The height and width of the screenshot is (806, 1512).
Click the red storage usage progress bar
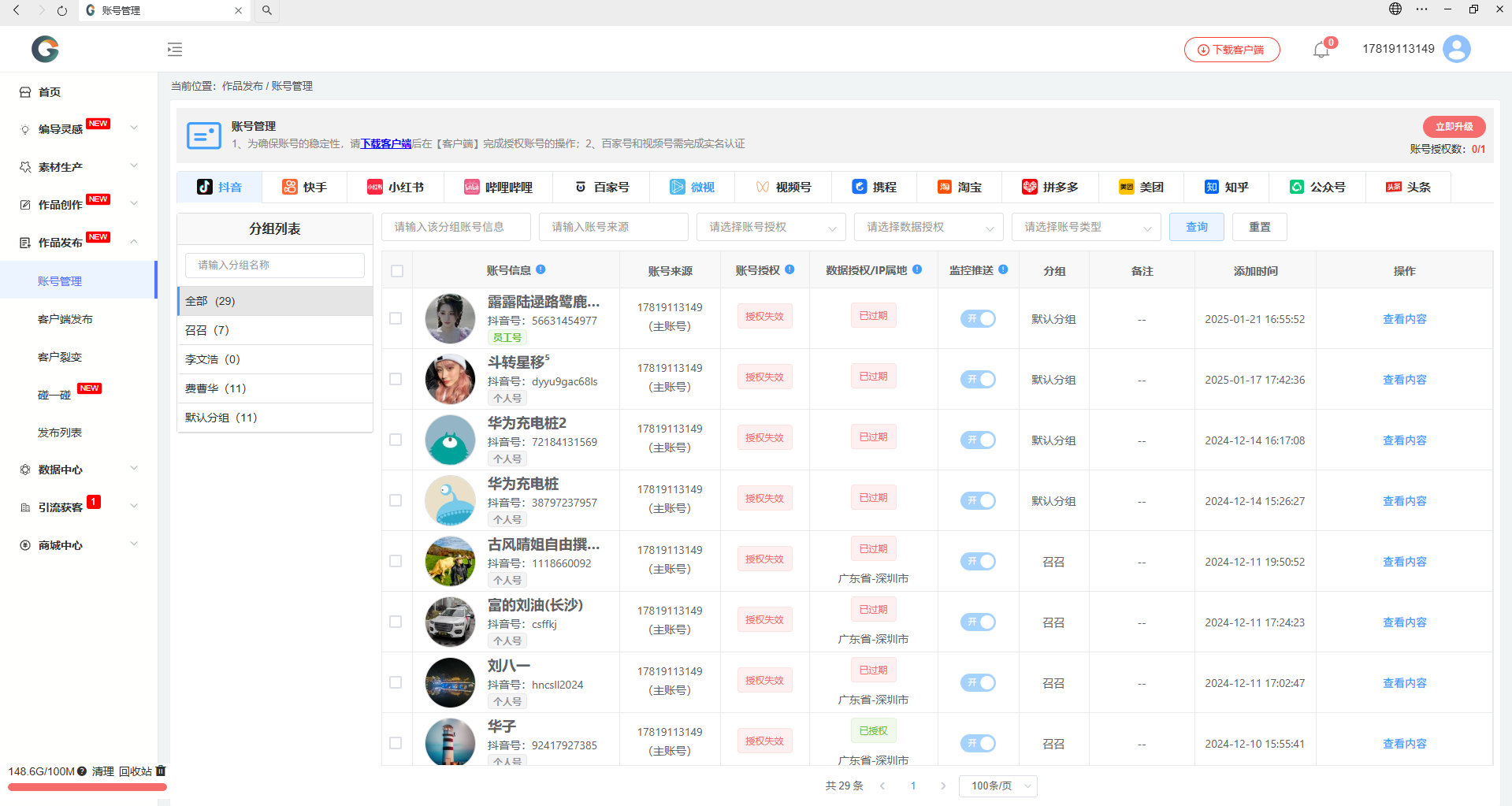87,786
